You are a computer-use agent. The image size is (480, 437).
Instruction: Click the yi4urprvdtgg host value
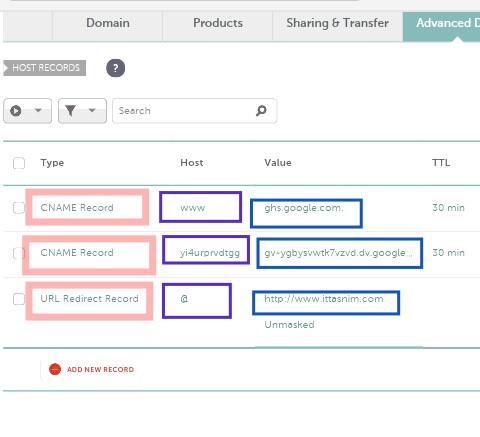coord(210,253)
